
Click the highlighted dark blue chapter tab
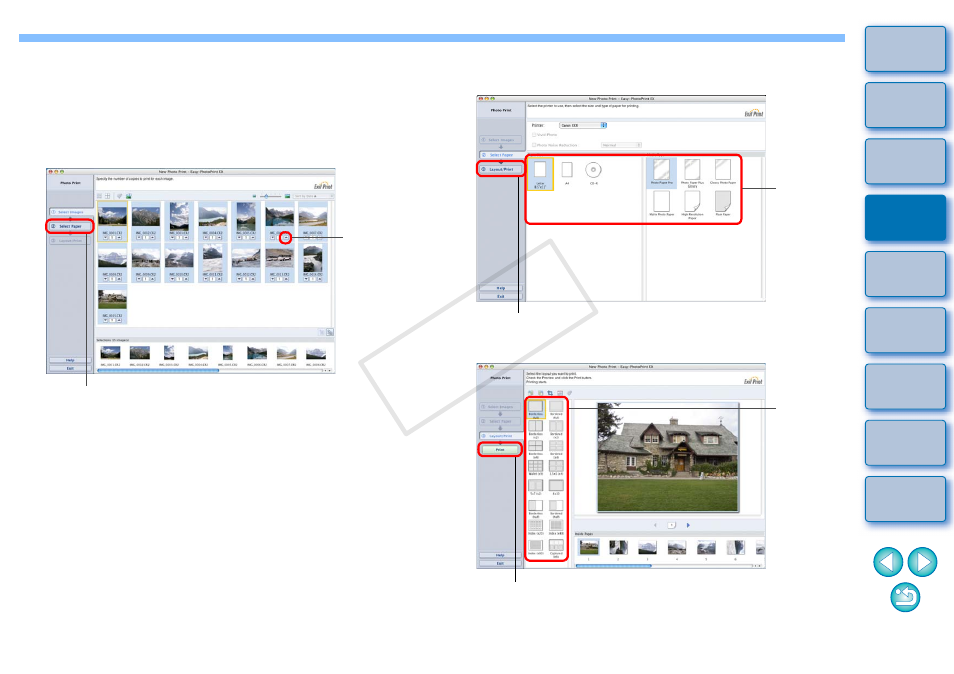tap(905, 218)
